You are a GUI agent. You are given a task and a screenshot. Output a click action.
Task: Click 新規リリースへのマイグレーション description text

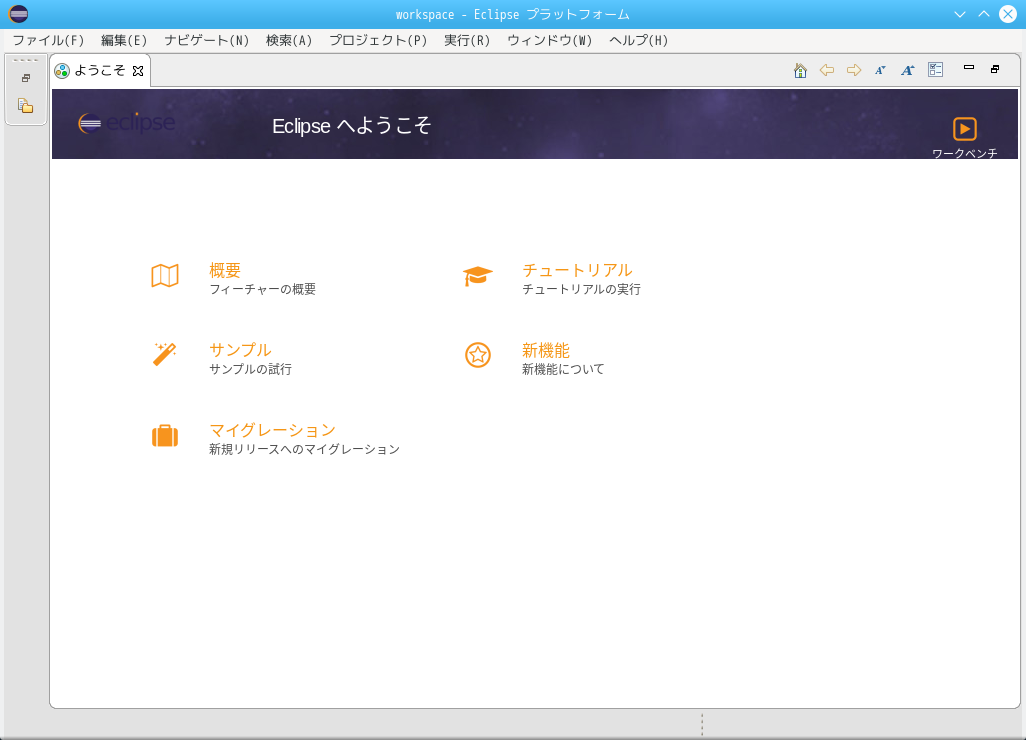click(x=304, y=449)
